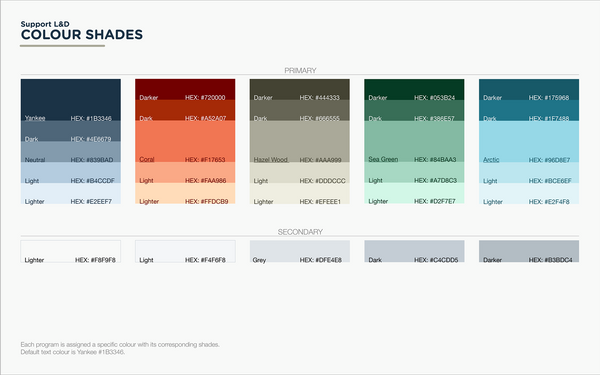600x375 pixels.
Task: Pick the Lighter mint #D2F7E7 swatch
Action: point(414,194)
